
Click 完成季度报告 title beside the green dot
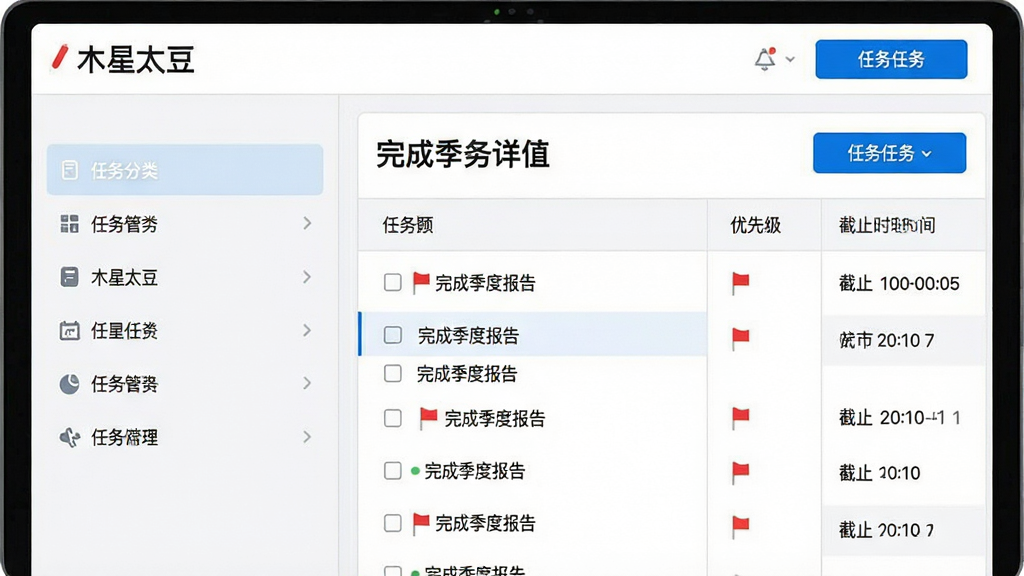[475, 471]
